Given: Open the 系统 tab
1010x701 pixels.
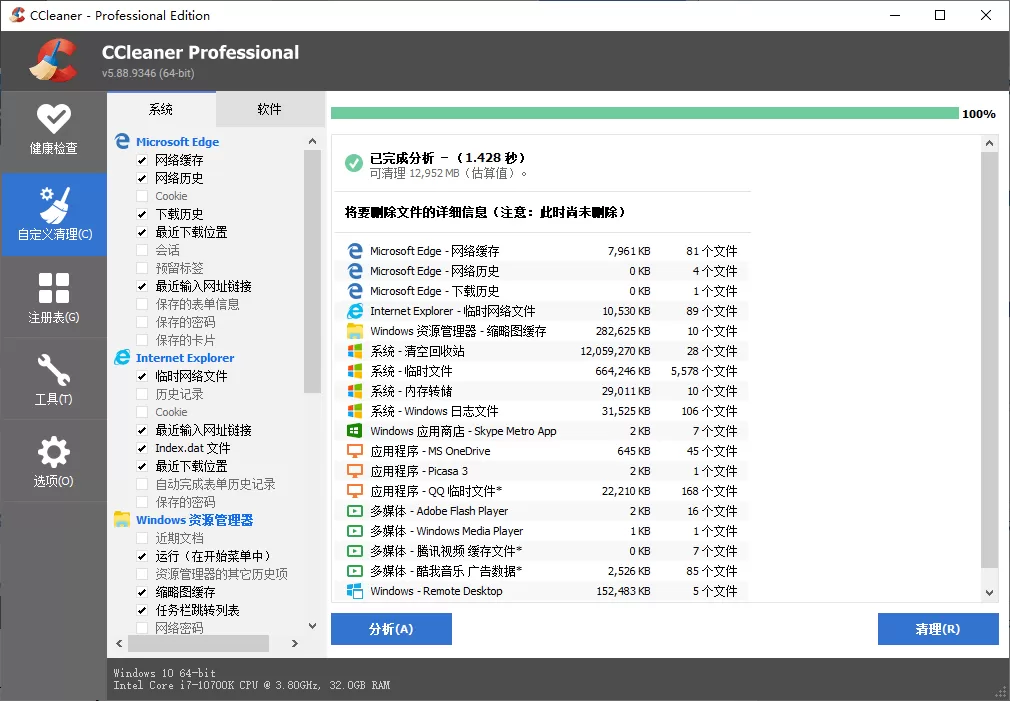Looking at the screenshot, I should (161, 108).
